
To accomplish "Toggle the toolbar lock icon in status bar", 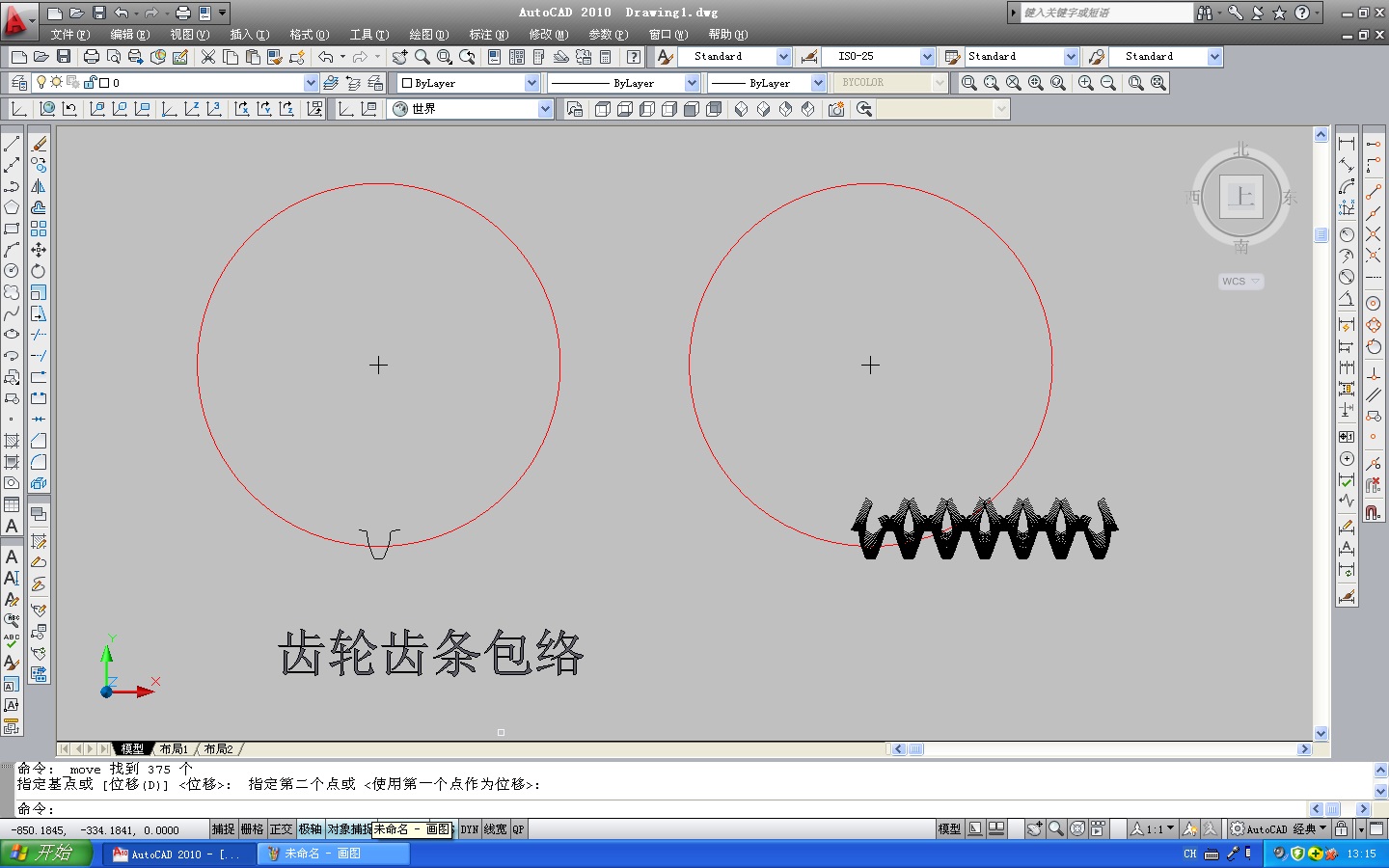I will click(x=1342, y=828).
